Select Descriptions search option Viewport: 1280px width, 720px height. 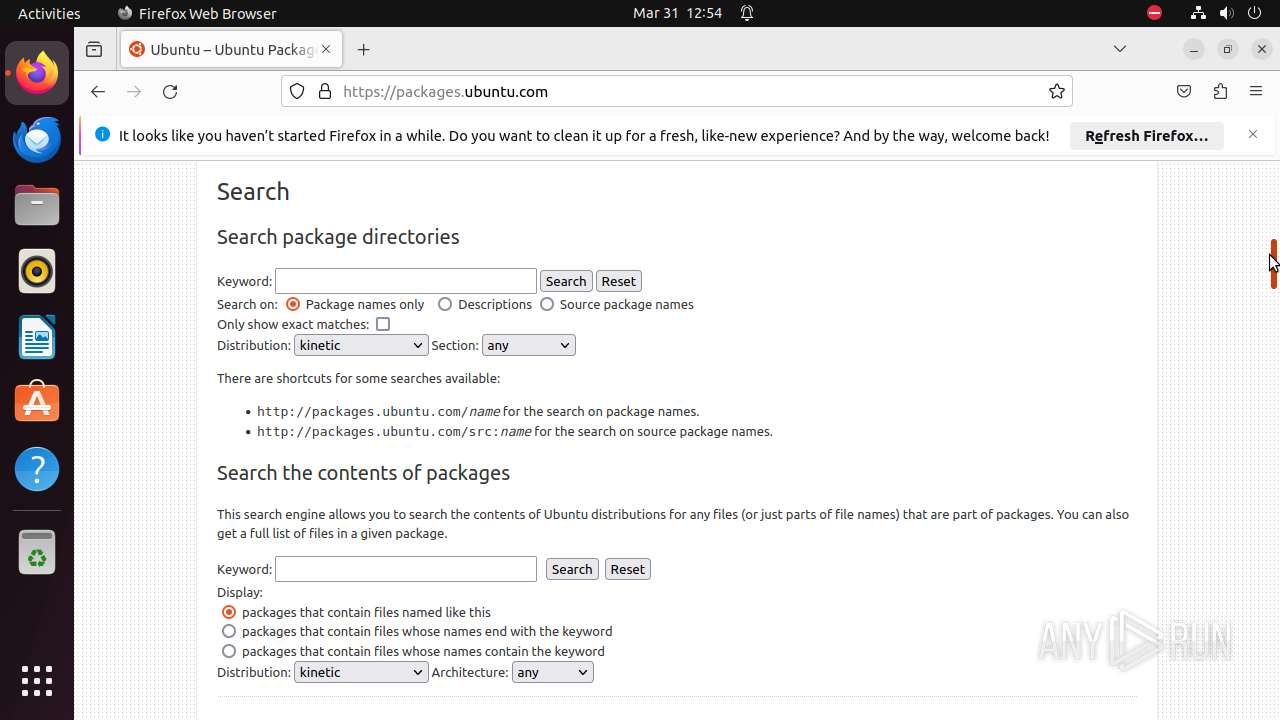(445, 304)
